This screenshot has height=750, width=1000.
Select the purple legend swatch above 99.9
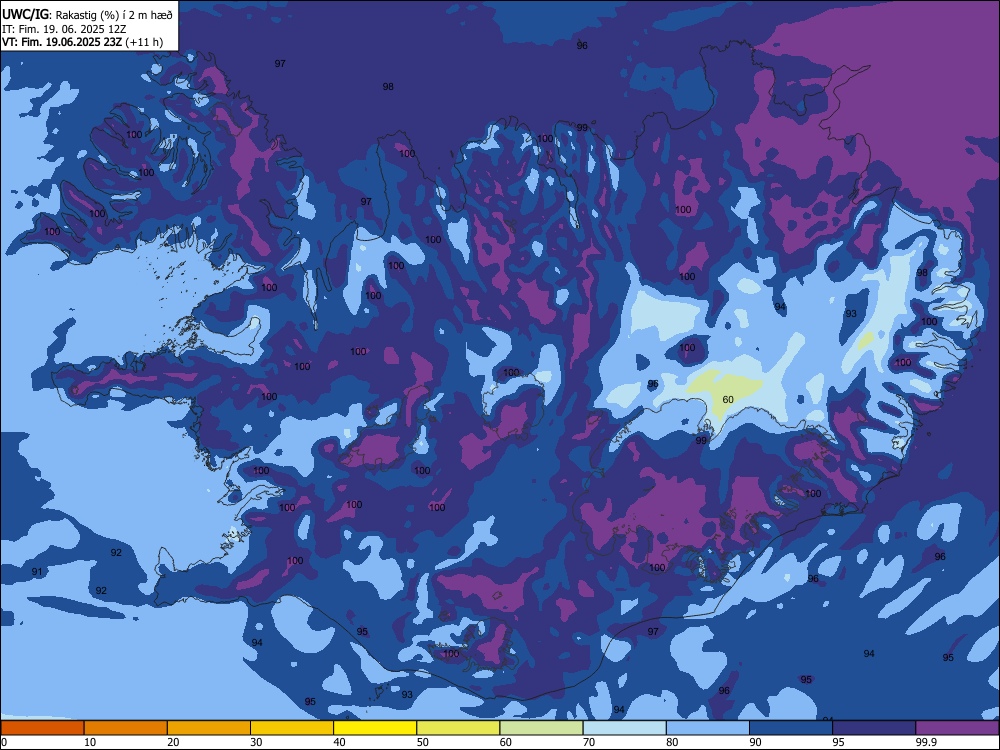coord(958,728)
